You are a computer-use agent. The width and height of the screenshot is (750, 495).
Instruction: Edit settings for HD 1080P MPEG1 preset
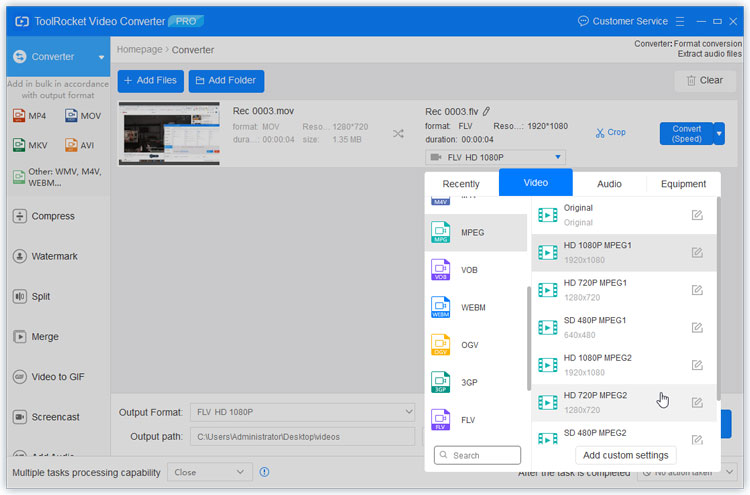(x=697, y=253)
